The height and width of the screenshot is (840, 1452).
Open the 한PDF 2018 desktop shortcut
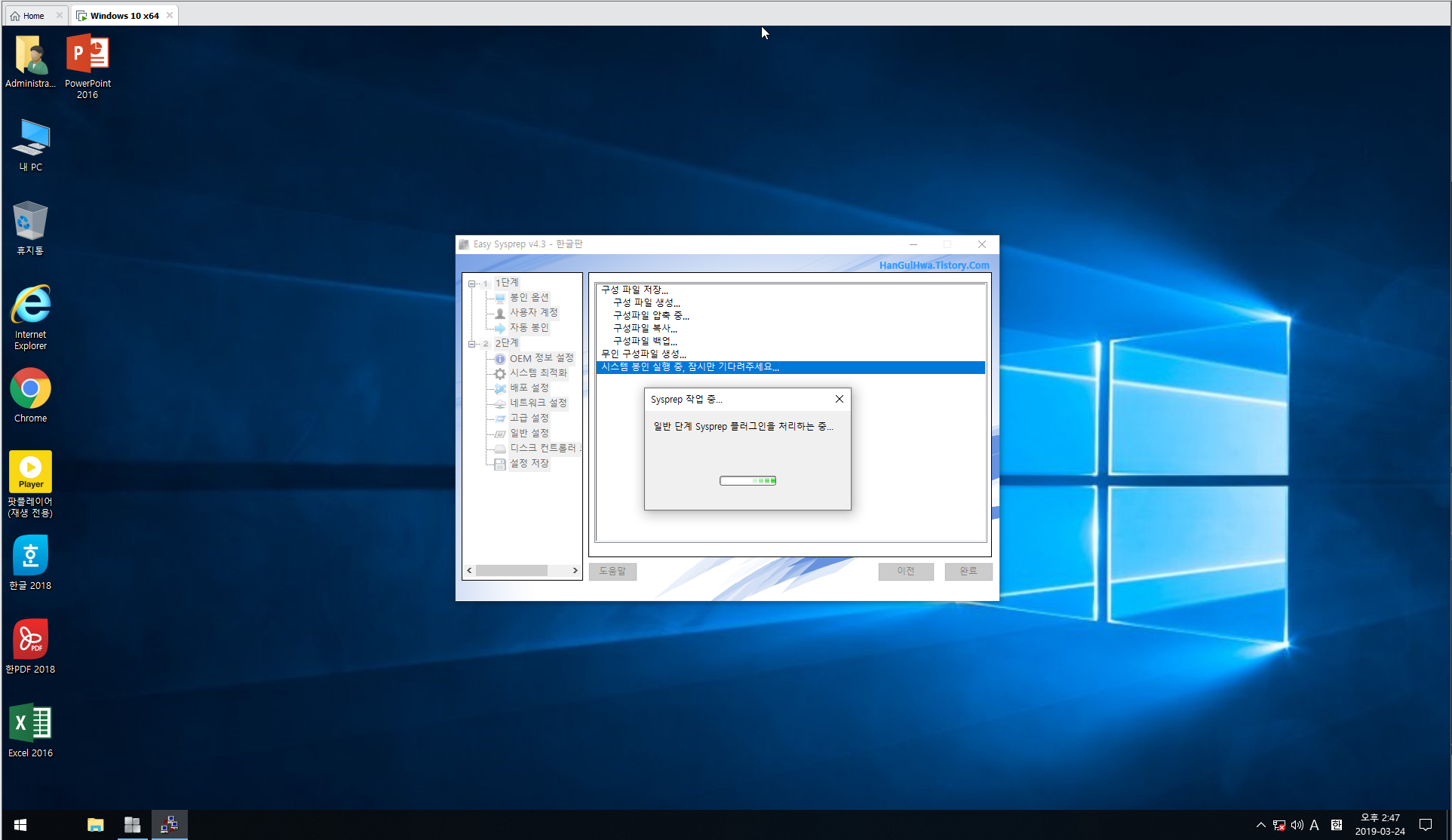point(30,646)
